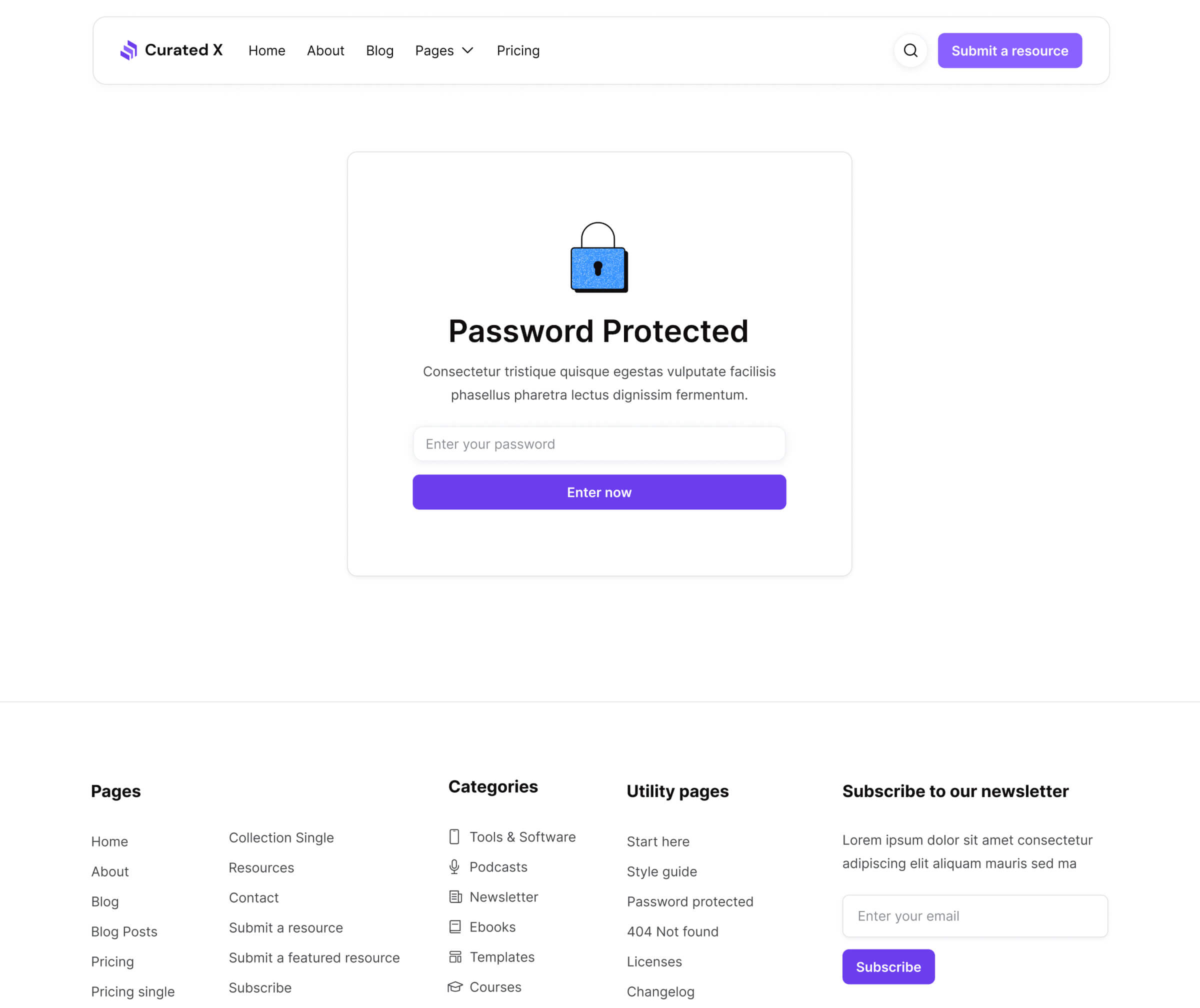Image resolution: width=1200 pixels, height=1008 pixels.
Task: Navigate to About in the top menu
Action: point(325,51)
